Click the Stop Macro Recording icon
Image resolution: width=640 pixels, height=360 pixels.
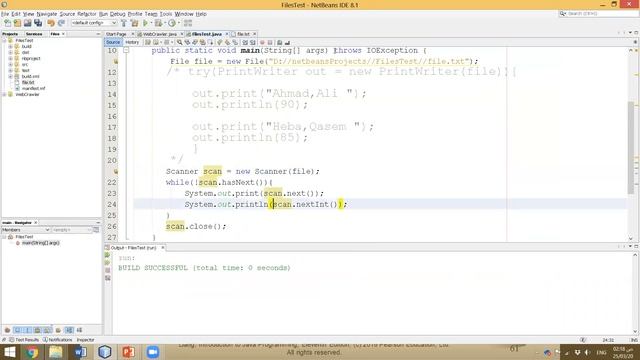(x=270, y=42)
